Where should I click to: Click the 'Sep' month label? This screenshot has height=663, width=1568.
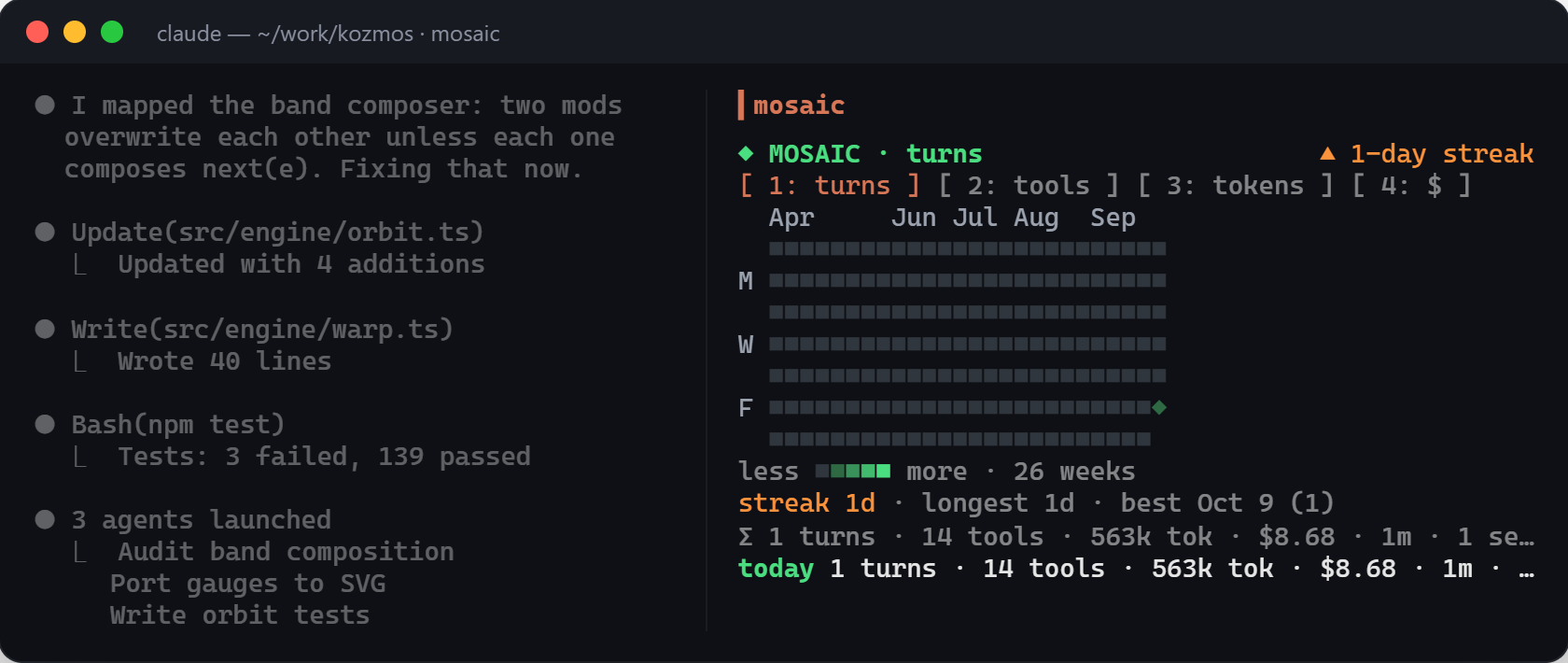pyautogui.click(x=1113, y=219)
